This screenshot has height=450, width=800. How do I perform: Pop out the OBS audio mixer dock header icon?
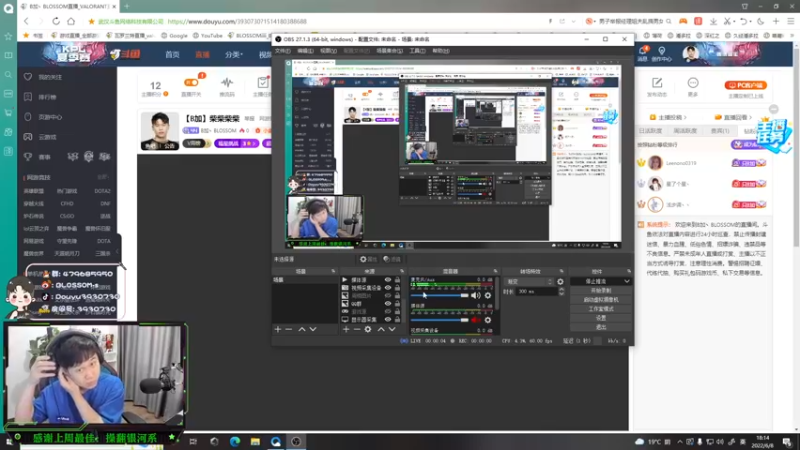tap(495, 271)
